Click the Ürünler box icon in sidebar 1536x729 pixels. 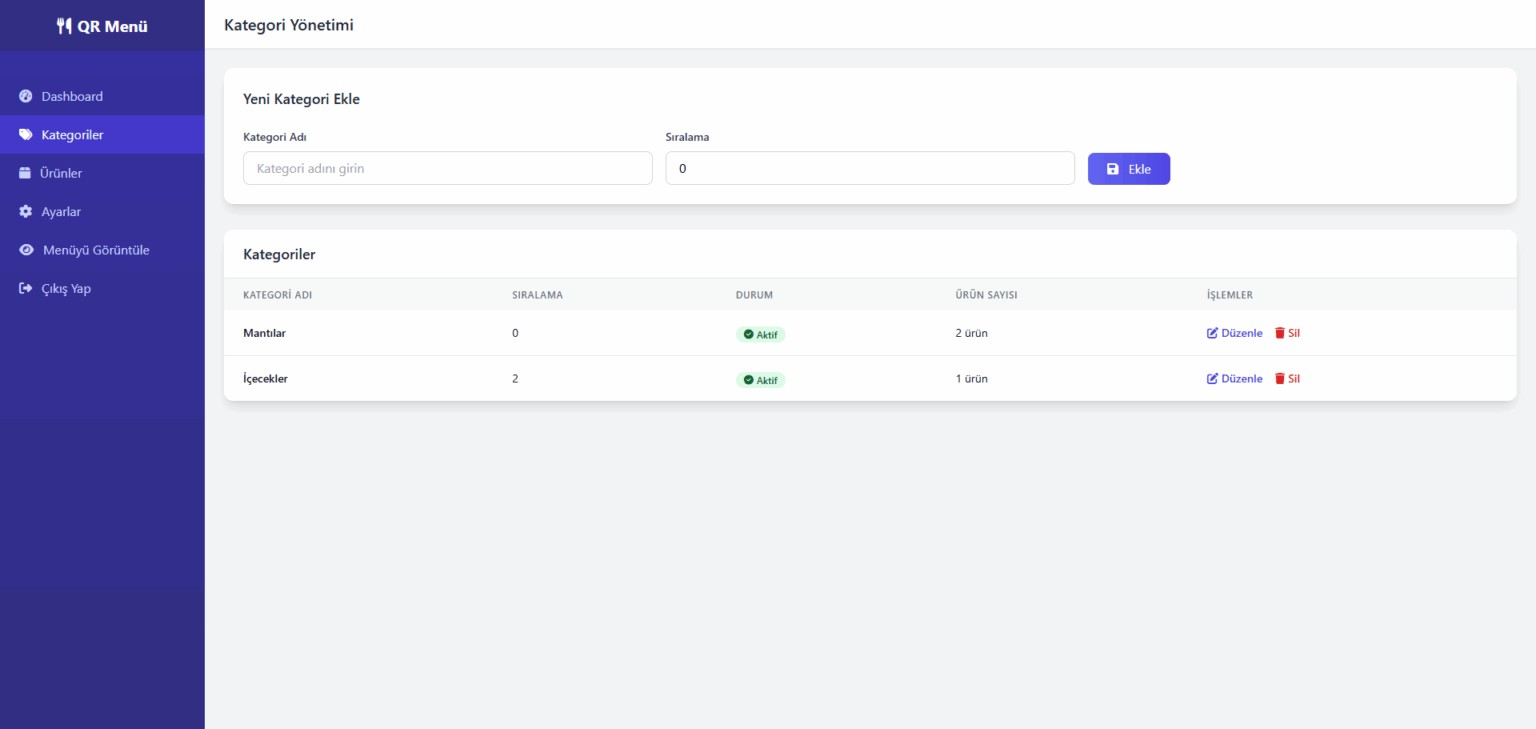click(26, 173)
